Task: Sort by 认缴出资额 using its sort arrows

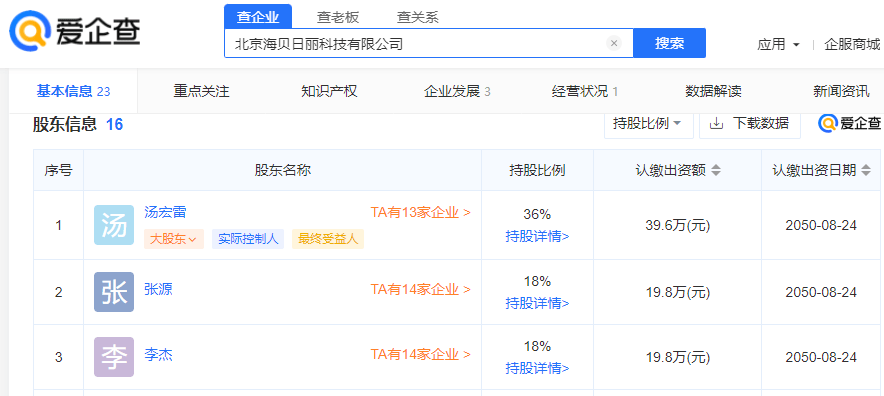Action: [x=716, y=170]
